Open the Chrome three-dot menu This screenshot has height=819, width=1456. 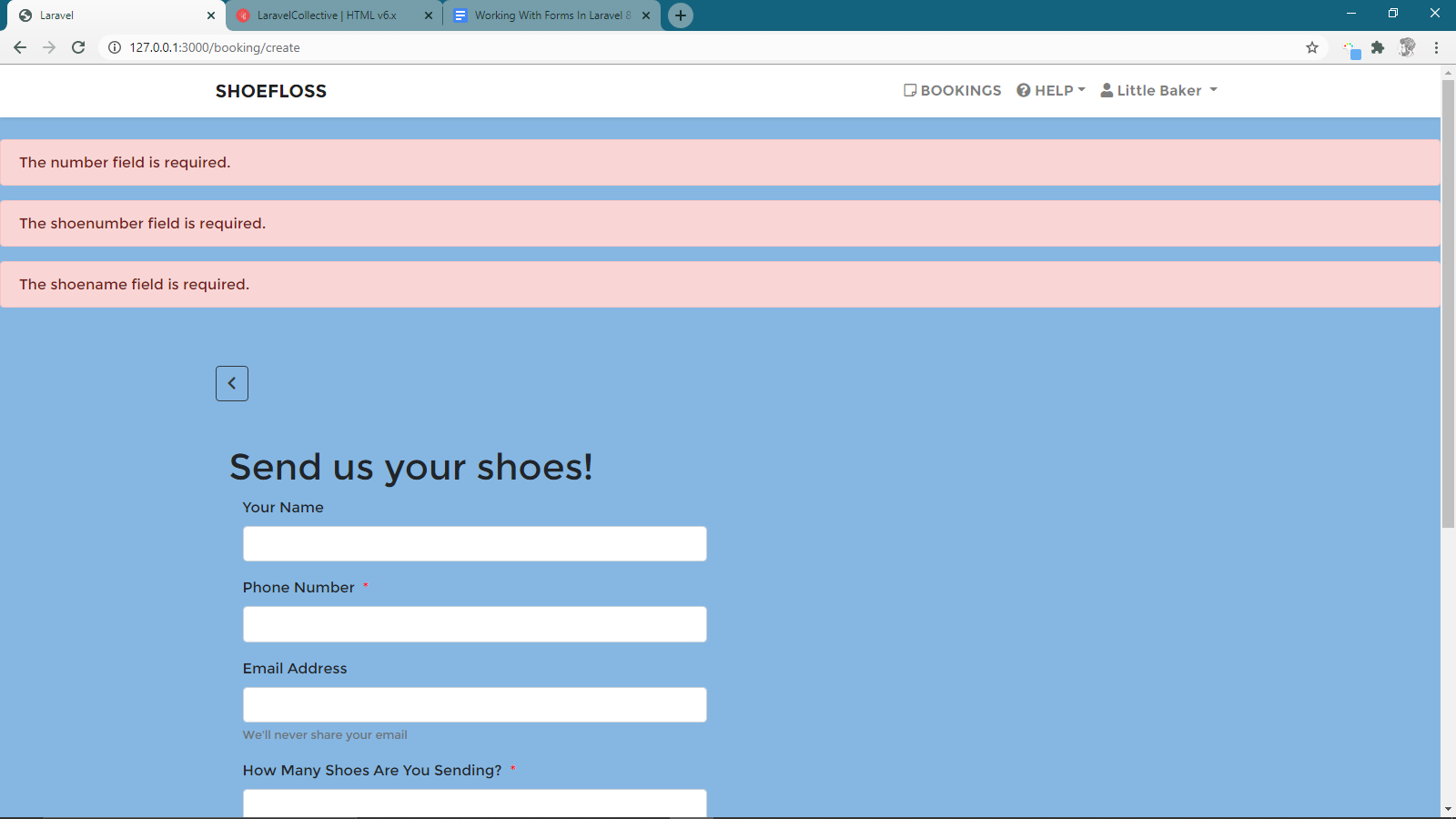pos(1438,47)
